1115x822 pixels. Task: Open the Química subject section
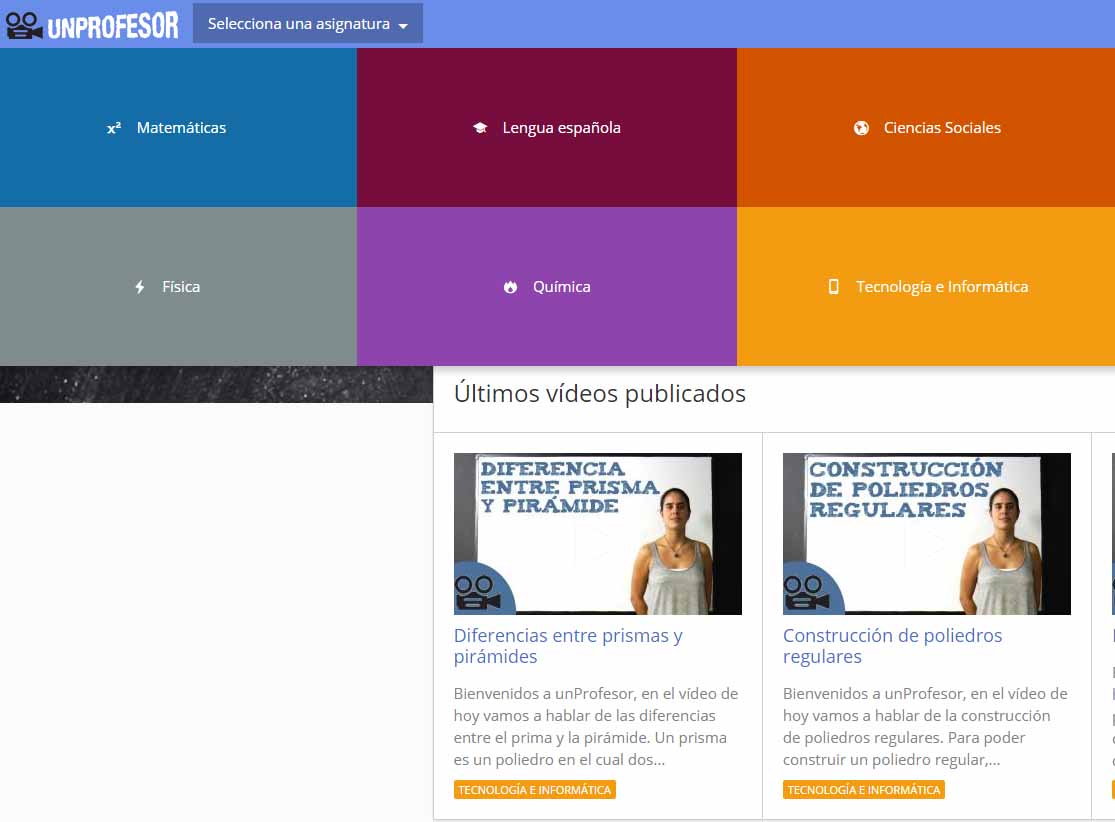tap(546, 286)
